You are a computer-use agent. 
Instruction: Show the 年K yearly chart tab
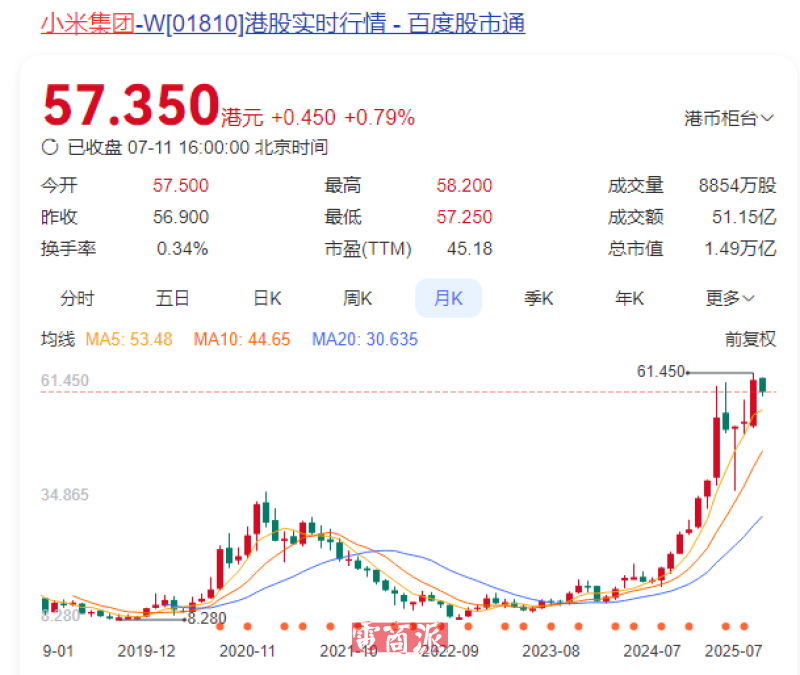630,298
